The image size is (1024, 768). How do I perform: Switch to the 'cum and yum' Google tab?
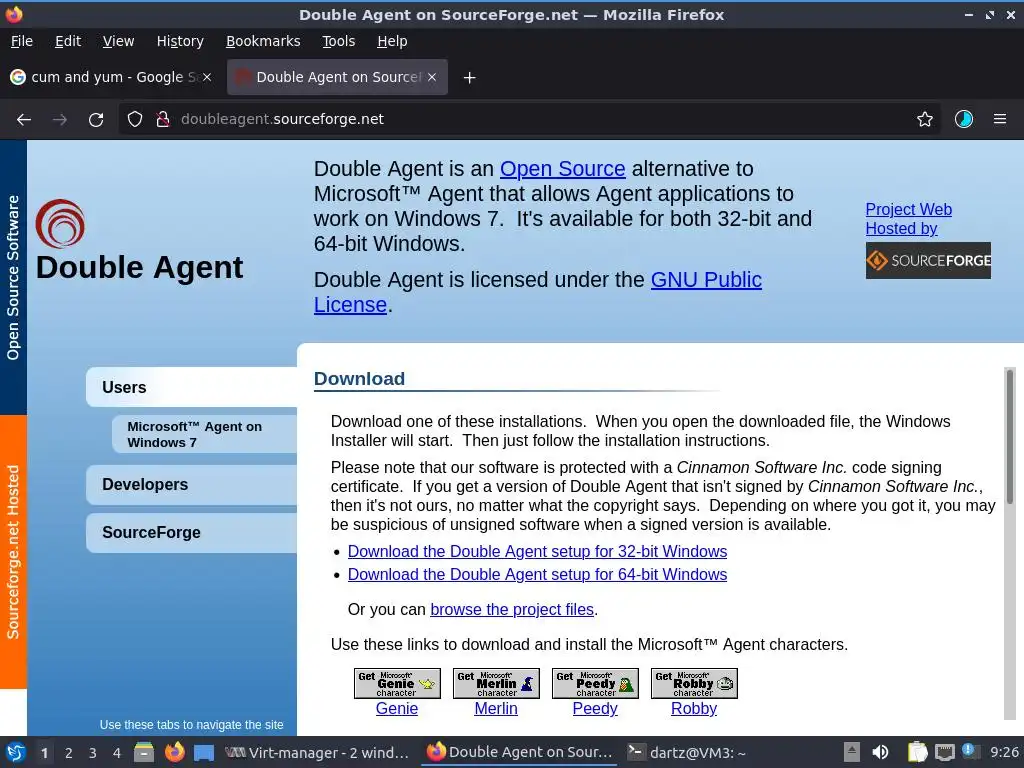pyautogui.click(x=111, y=77)
